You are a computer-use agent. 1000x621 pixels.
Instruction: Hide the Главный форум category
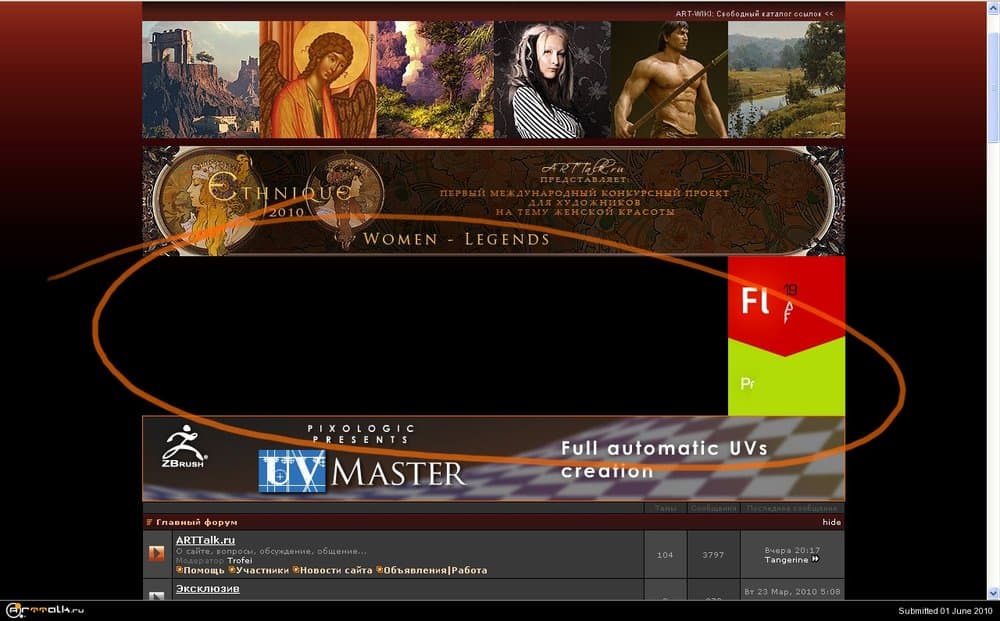(831, 522)
